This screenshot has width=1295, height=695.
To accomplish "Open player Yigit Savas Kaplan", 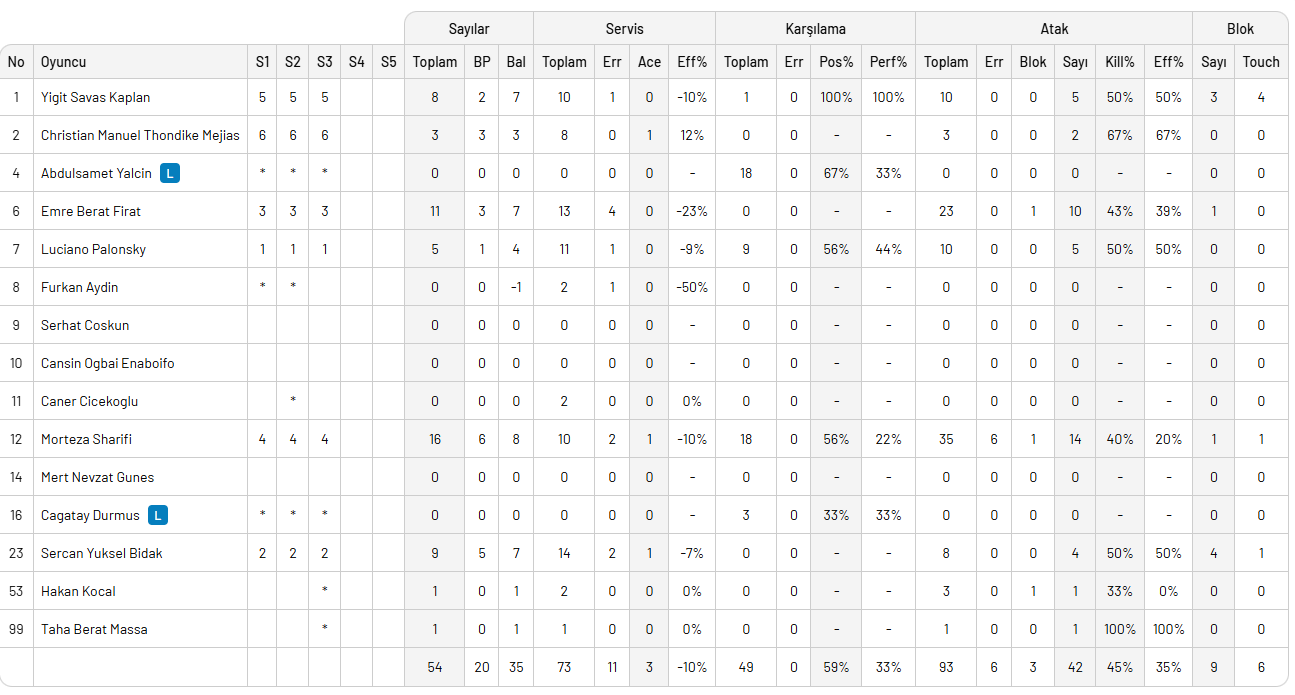I will click(x=95, y=98).
